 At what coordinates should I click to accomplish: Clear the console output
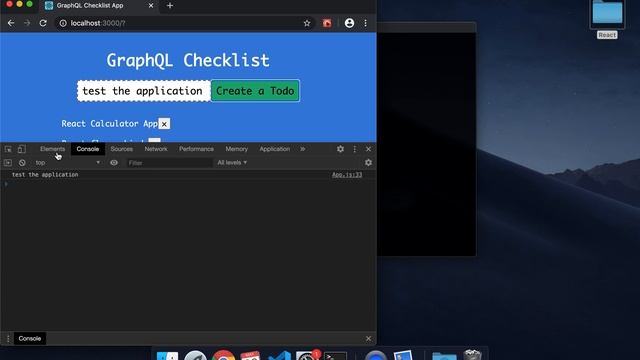pos(22,163)
